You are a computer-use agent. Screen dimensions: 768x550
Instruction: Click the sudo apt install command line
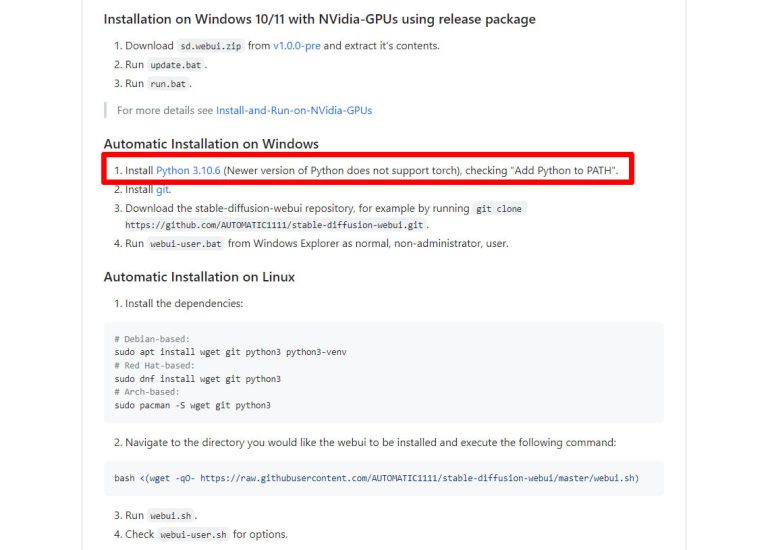pos(230,352)
